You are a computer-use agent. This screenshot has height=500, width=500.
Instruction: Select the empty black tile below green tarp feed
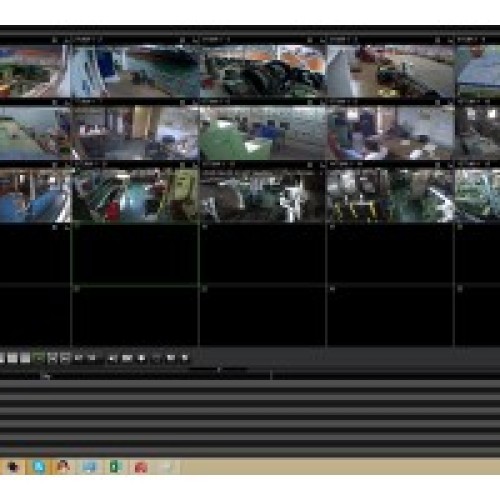click(263, 254)
